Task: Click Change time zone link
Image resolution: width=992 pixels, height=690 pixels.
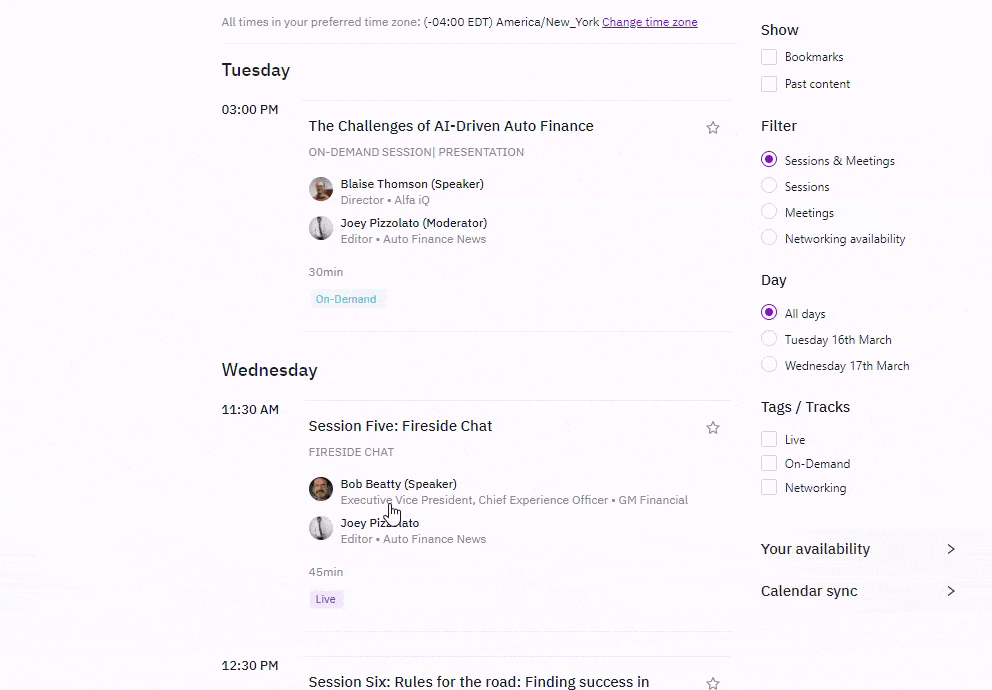Action: (650, 22)
